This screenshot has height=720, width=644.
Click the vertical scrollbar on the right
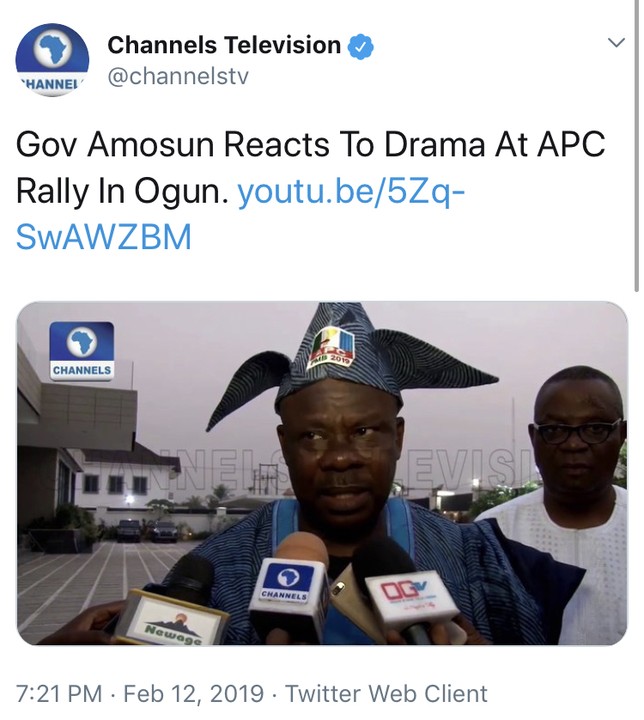coord(637,145)
